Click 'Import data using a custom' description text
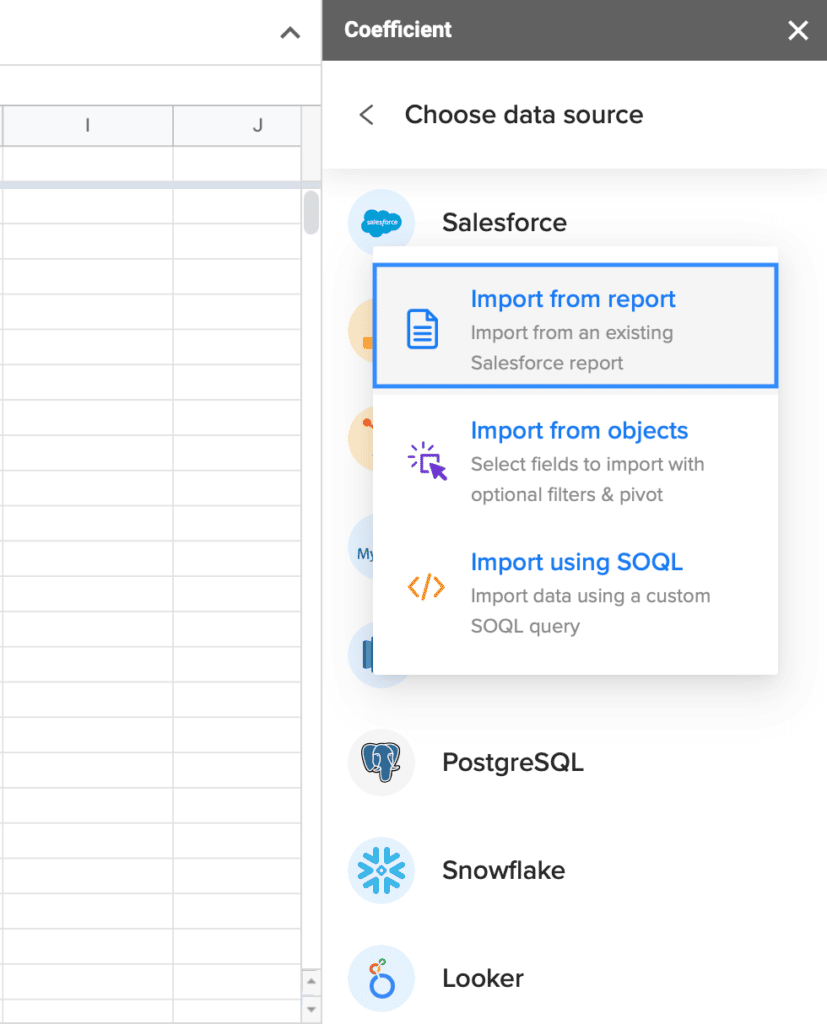The width and height of the screenshot is (827, 1024). coord(591,596)
